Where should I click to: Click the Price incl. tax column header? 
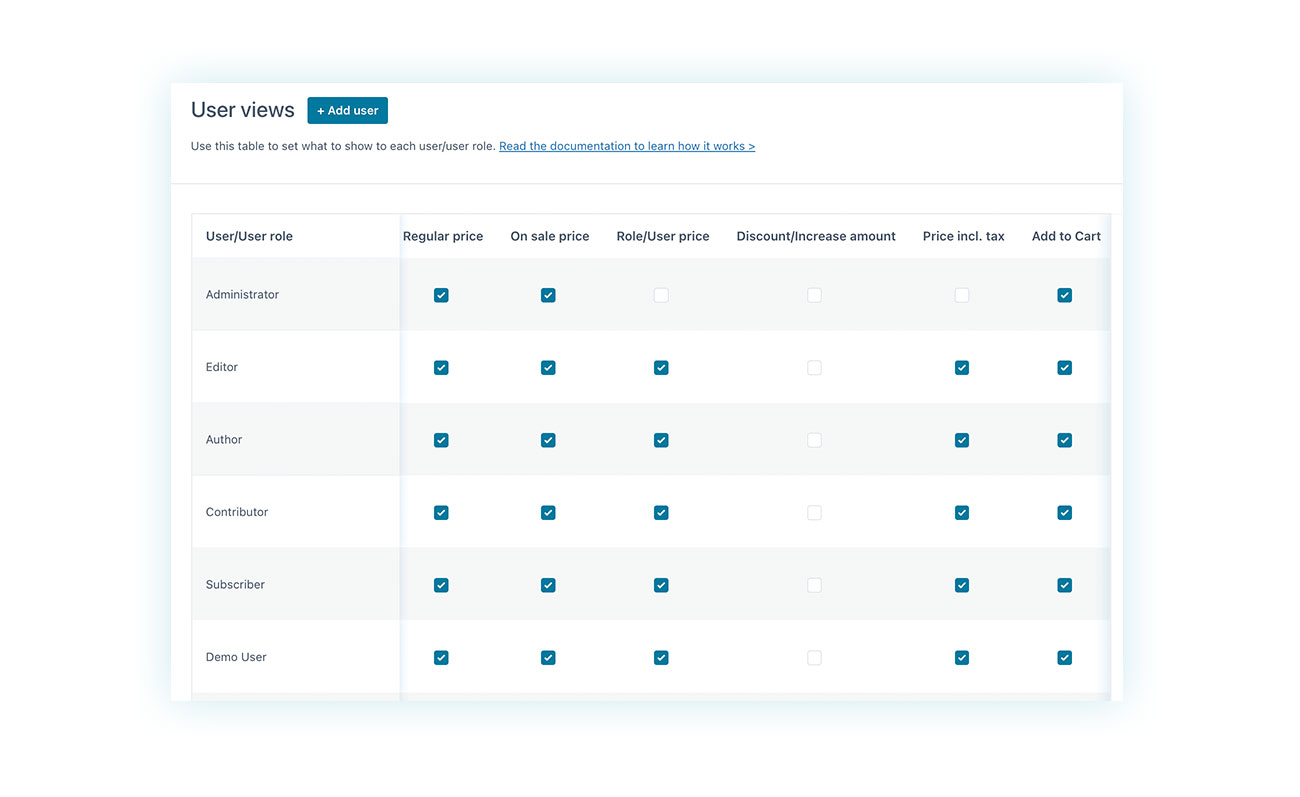(x=964, y=237)
